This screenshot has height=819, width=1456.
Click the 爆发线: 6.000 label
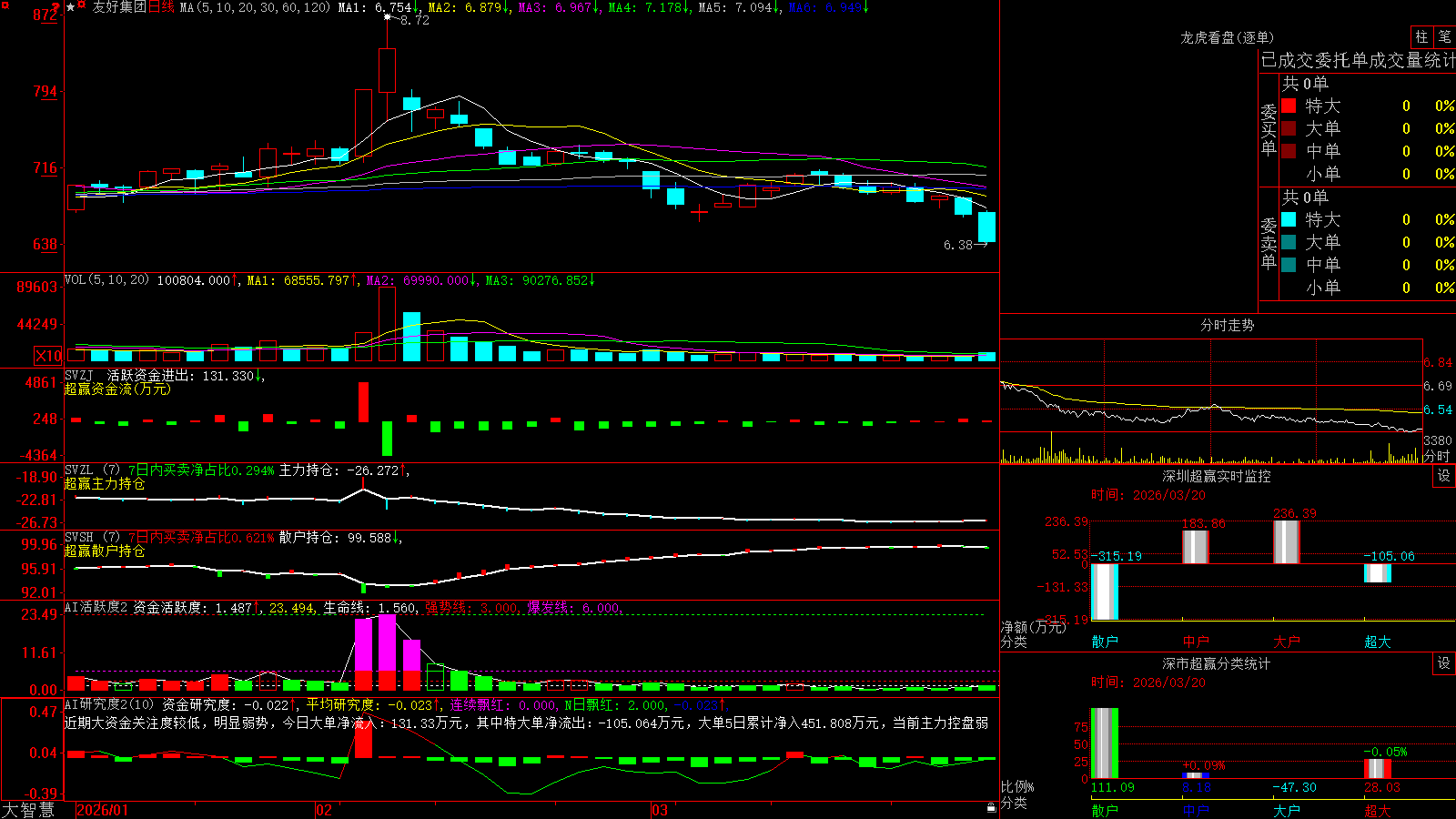tap(574, 607)
